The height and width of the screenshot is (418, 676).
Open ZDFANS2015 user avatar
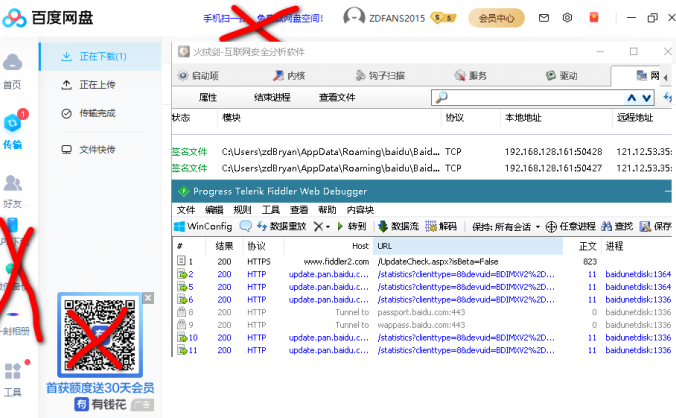coord(354,18)
